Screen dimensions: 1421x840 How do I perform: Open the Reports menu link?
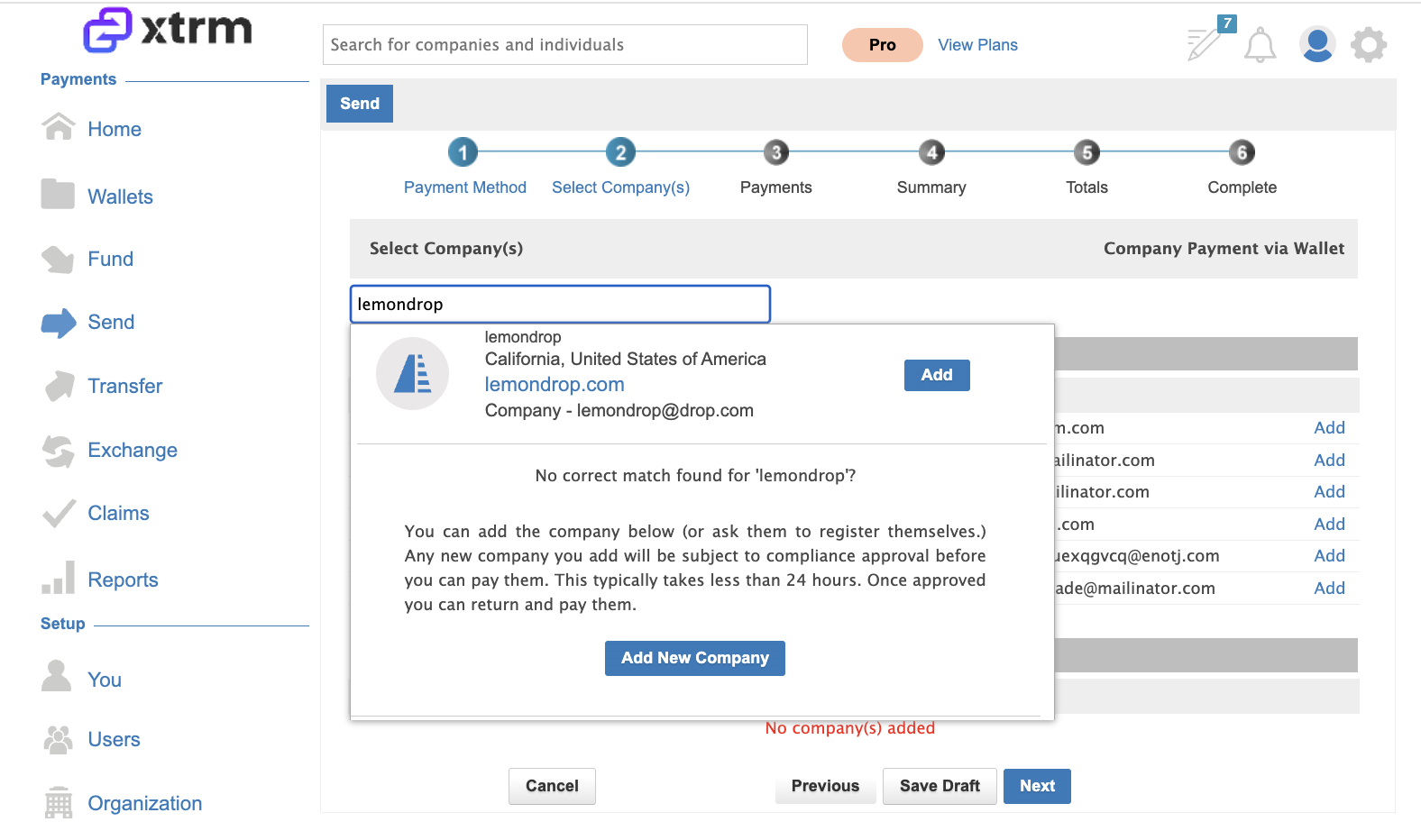click(x=123, y=580)
